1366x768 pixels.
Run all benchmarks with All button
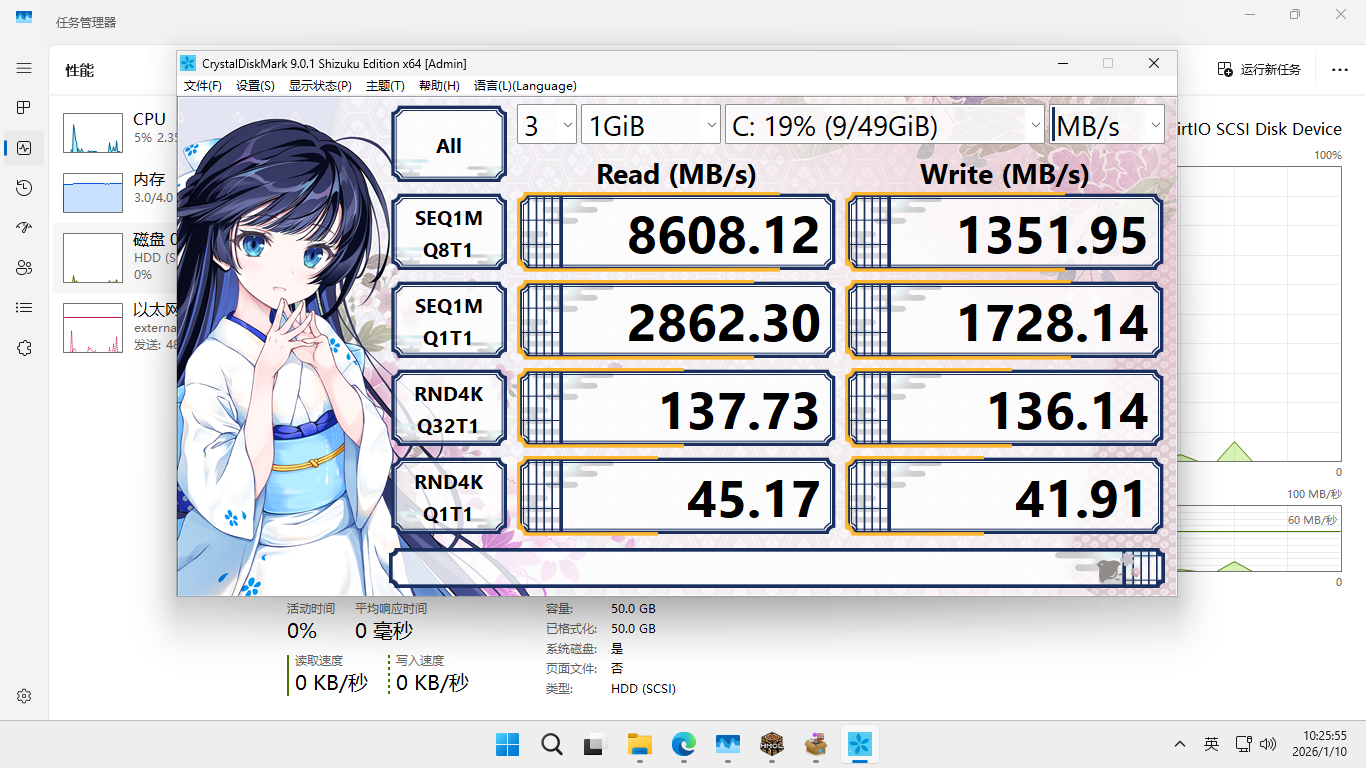(449, 146)
